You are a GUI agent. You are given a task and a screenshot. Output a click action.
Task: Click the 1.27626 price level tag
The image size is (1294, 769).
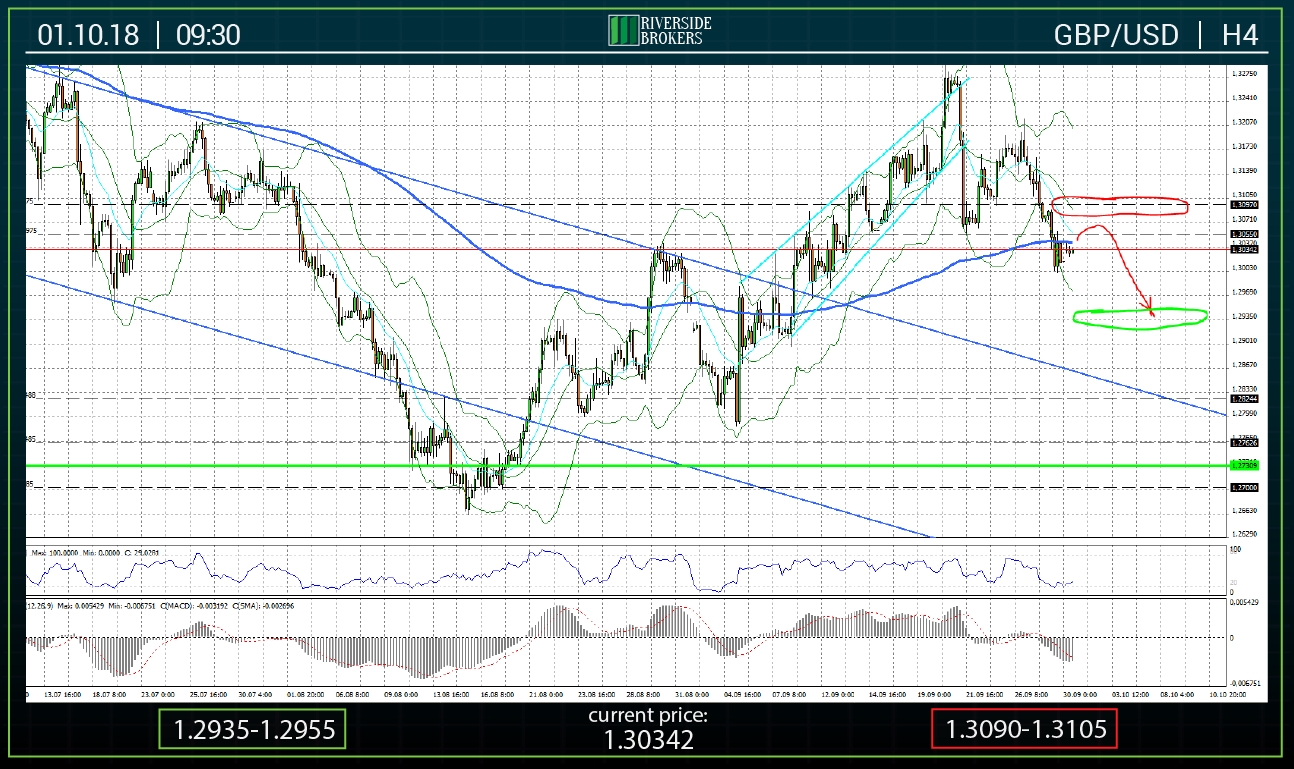coord(1244,442)
